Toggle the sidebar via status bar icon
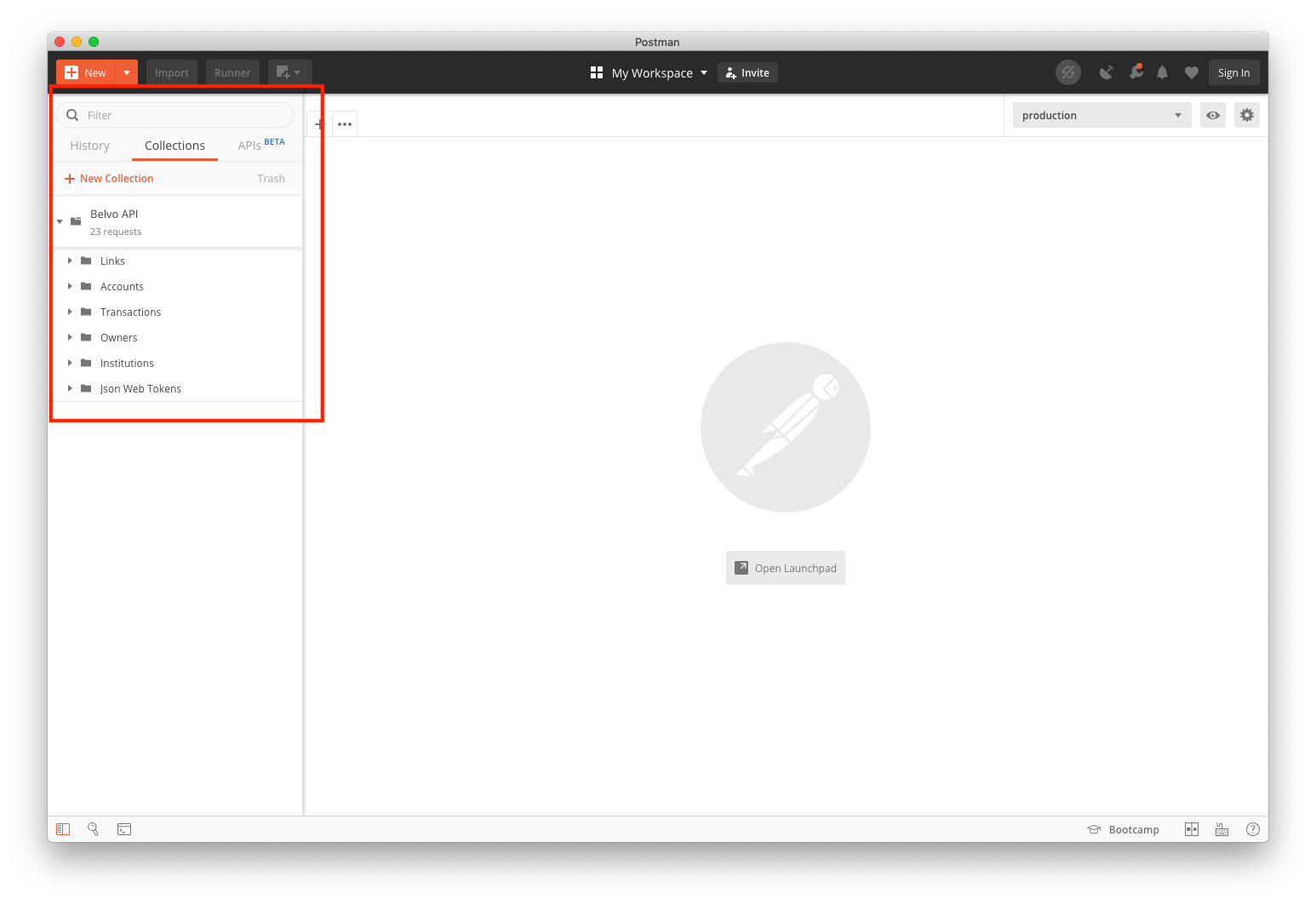 tap(63, 829)
